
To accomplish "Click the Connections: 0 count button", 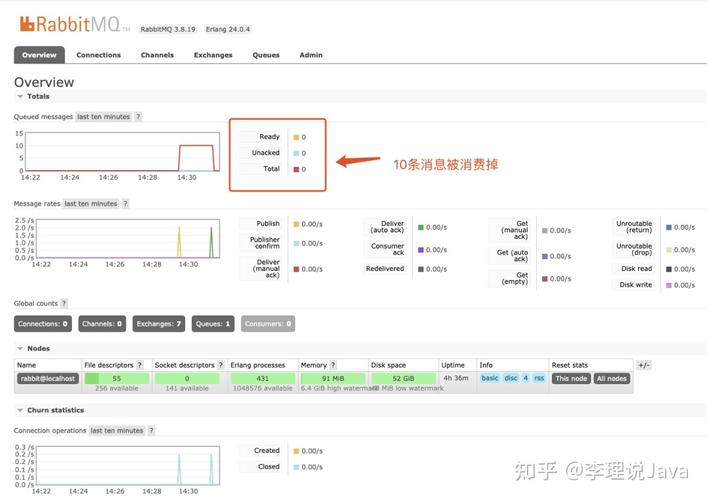I will [43, 324].
